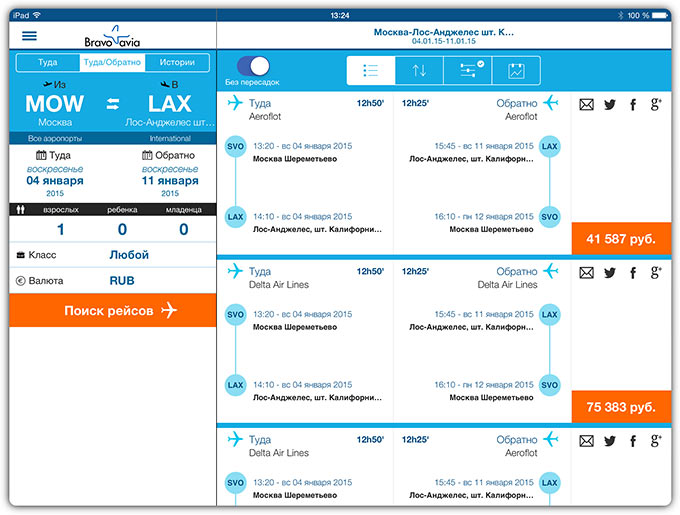Share third Delta/Aeroflot result on Facebook
Viewport: 680px width, 515px height.
[x=633, y=441]
